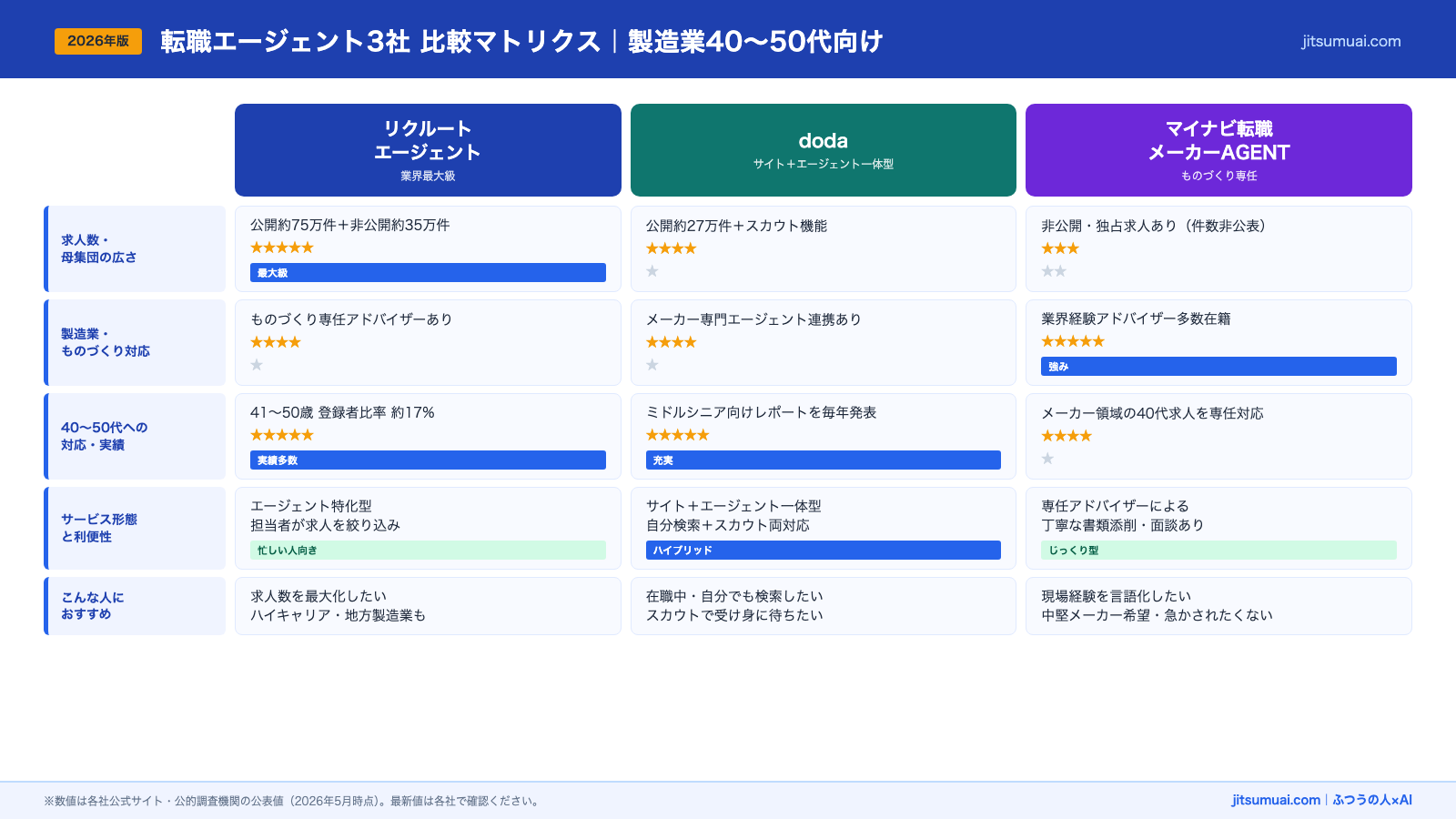Click the text 自分検索+スカウト両対応

[728, 525]
